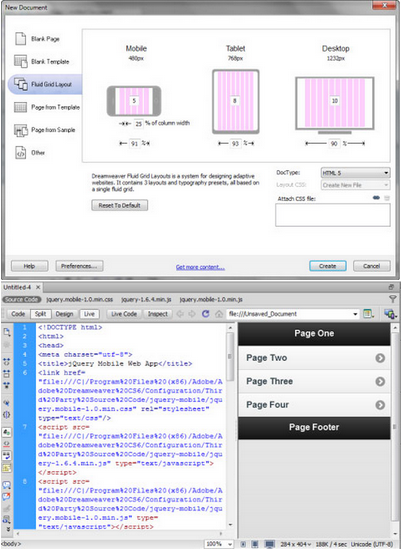Click the desktop size icon in status bar
The width and height of the screenshot is (404, 549).
click(x=269, y=544)
